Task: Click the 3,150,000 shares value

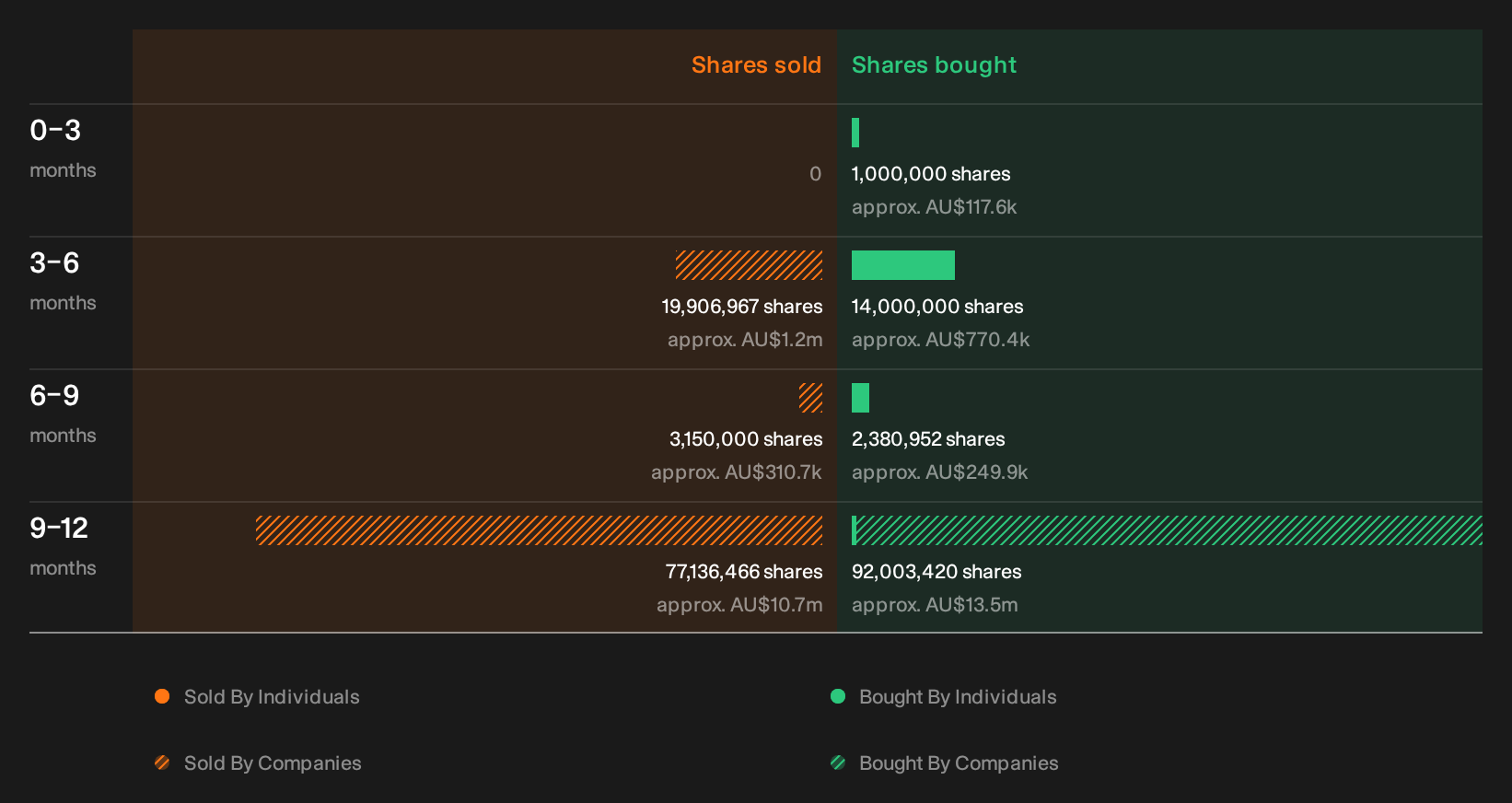Action: tap(746, 439)
